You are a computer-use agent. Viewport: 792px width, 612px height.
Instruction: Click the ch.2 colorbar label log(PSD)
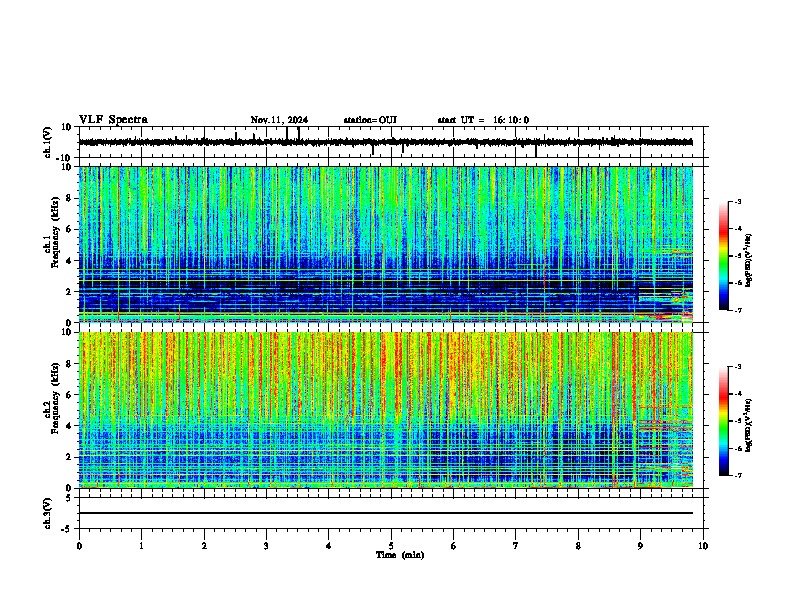coord(748,426)
